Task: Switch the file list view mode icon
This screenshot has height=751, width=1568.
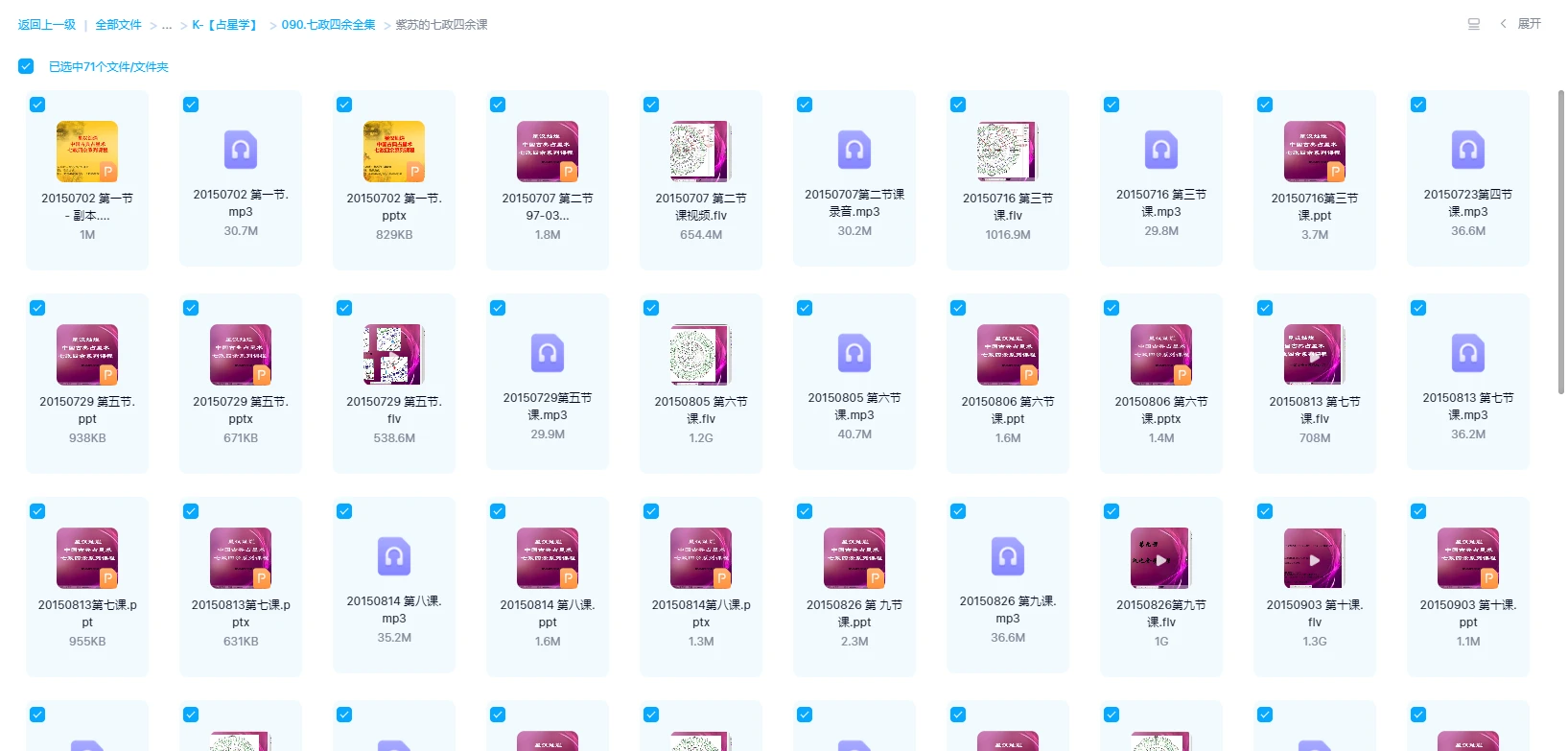Action: click(1474, 24)
